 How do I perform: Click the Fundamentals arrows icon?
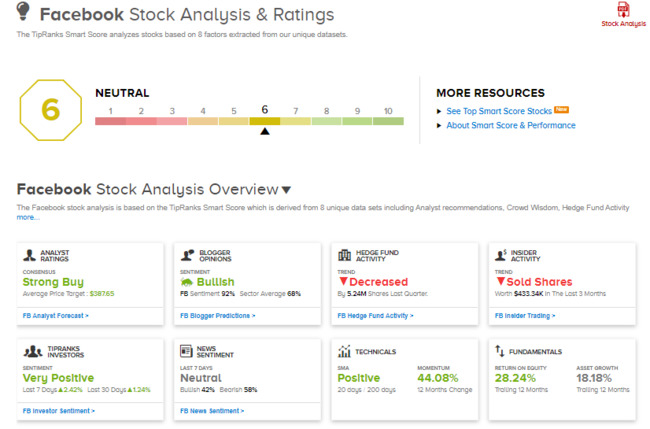tap(501, 351)
